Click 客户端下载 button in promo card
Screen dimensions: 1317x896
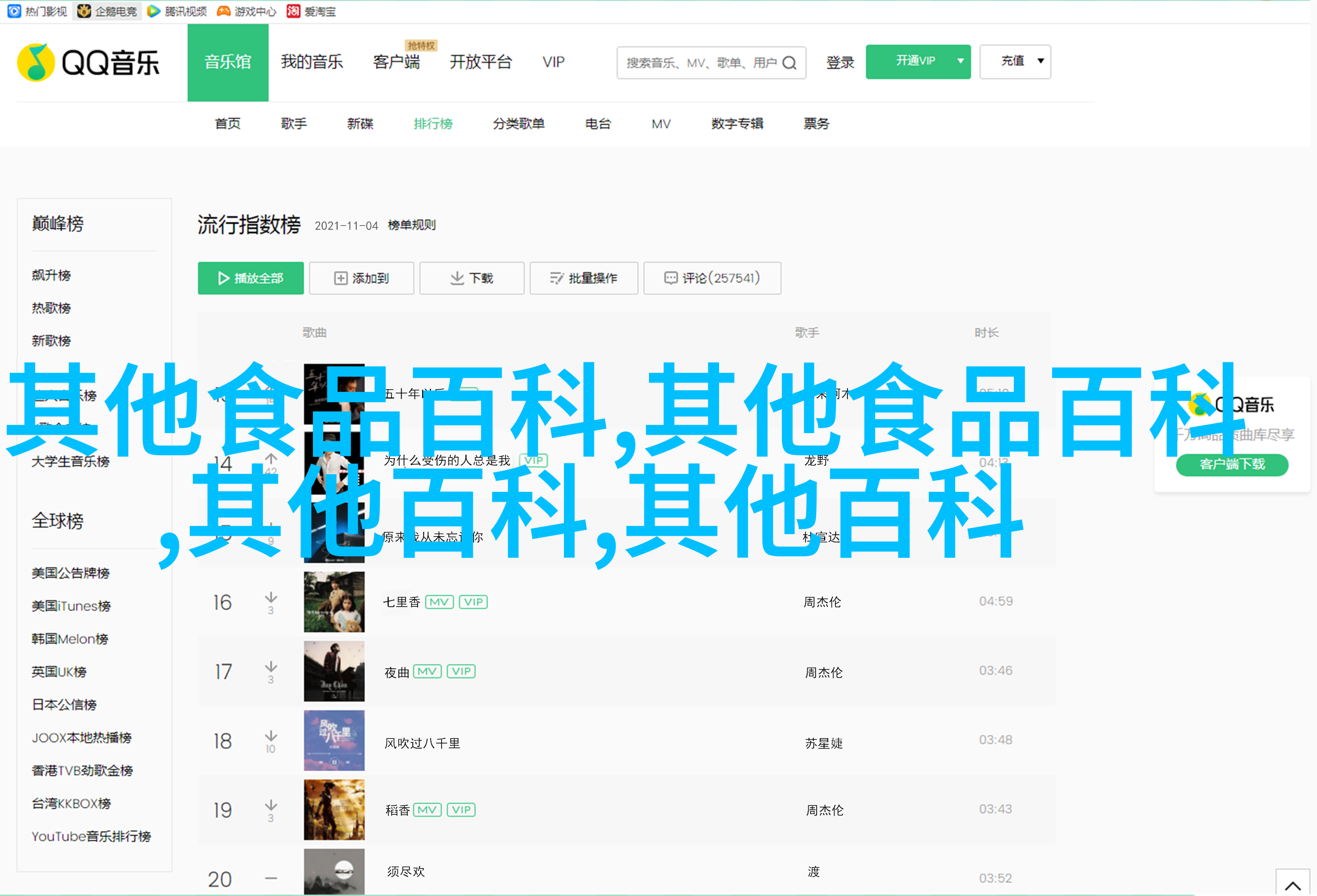pos(1232,464)
